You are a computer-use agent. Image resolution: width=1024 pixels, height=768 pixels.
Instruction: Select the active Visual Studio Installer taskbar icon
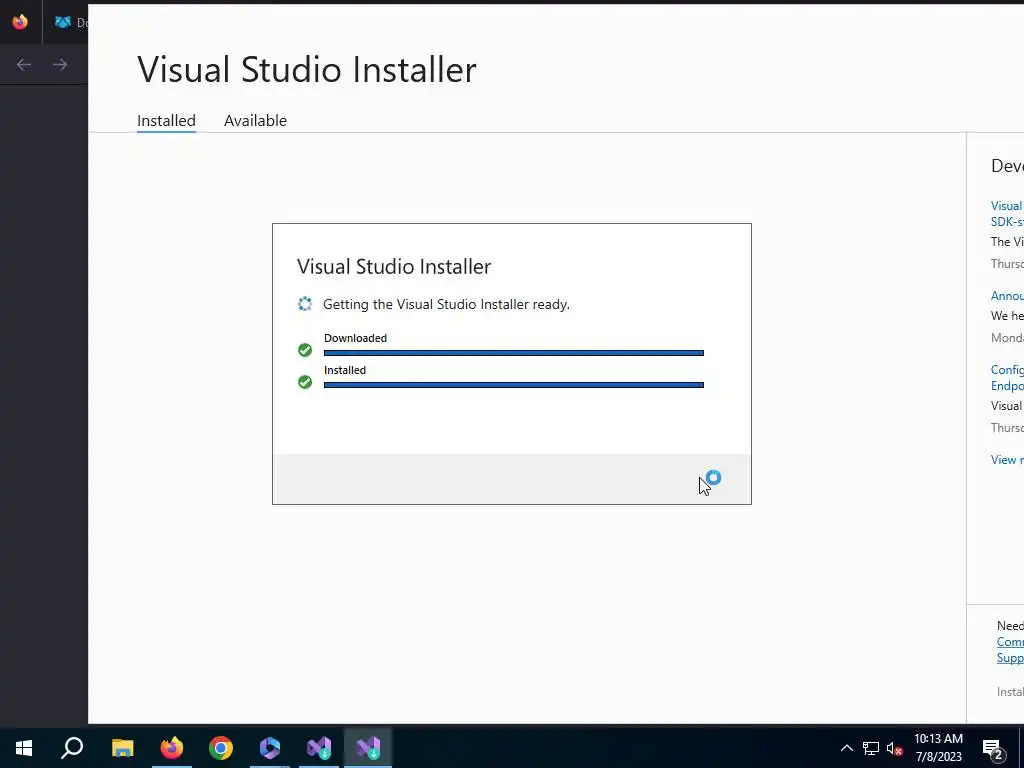pyautogui.click(x=368, y=748)
